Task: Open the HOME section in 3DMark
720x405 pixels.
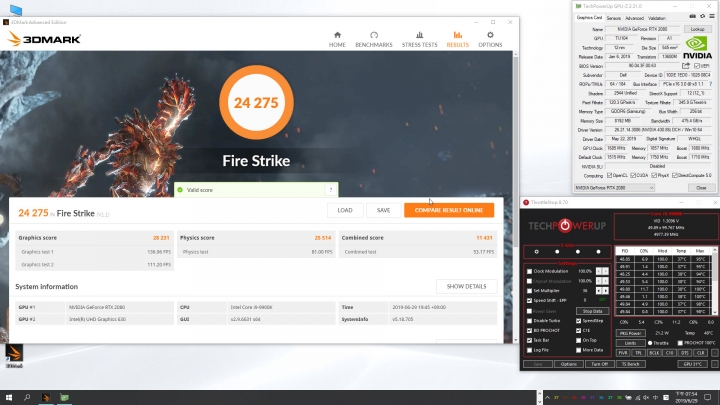Action: point(337,39)
